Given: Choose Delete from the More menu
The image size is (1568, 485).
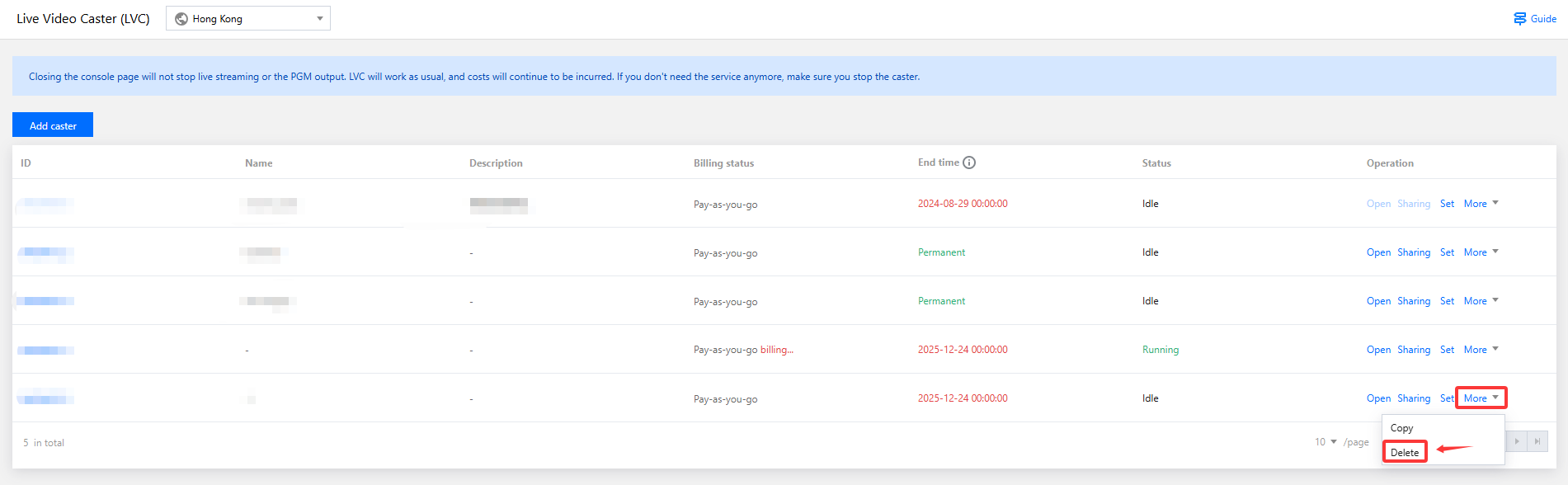Looking at the screenshot, I should 1405,452.
